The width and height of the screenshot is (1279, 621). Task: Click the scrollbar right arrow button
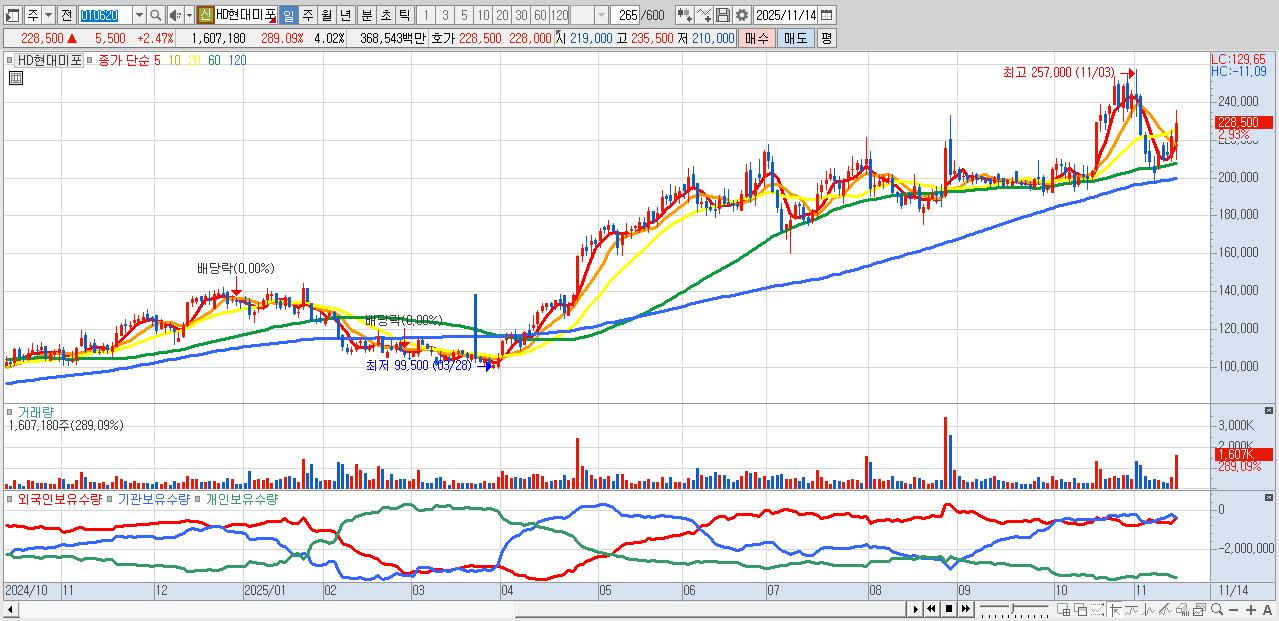[915, 609]
